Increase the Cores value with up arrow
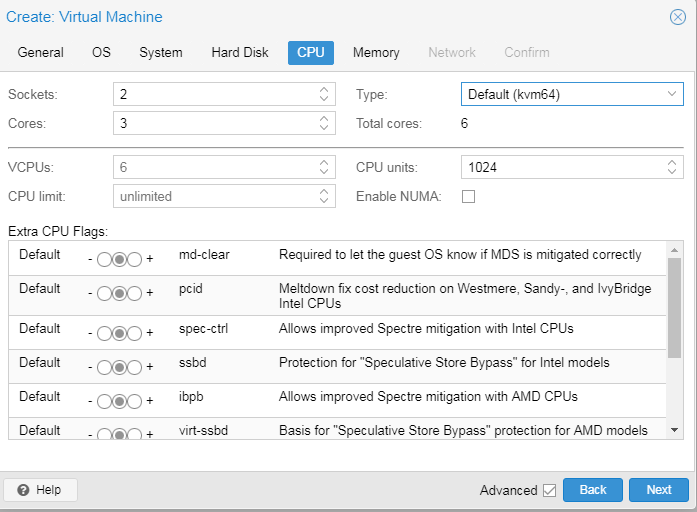The height and width of the screenshot is (512, 697). (x=324, y=118)
